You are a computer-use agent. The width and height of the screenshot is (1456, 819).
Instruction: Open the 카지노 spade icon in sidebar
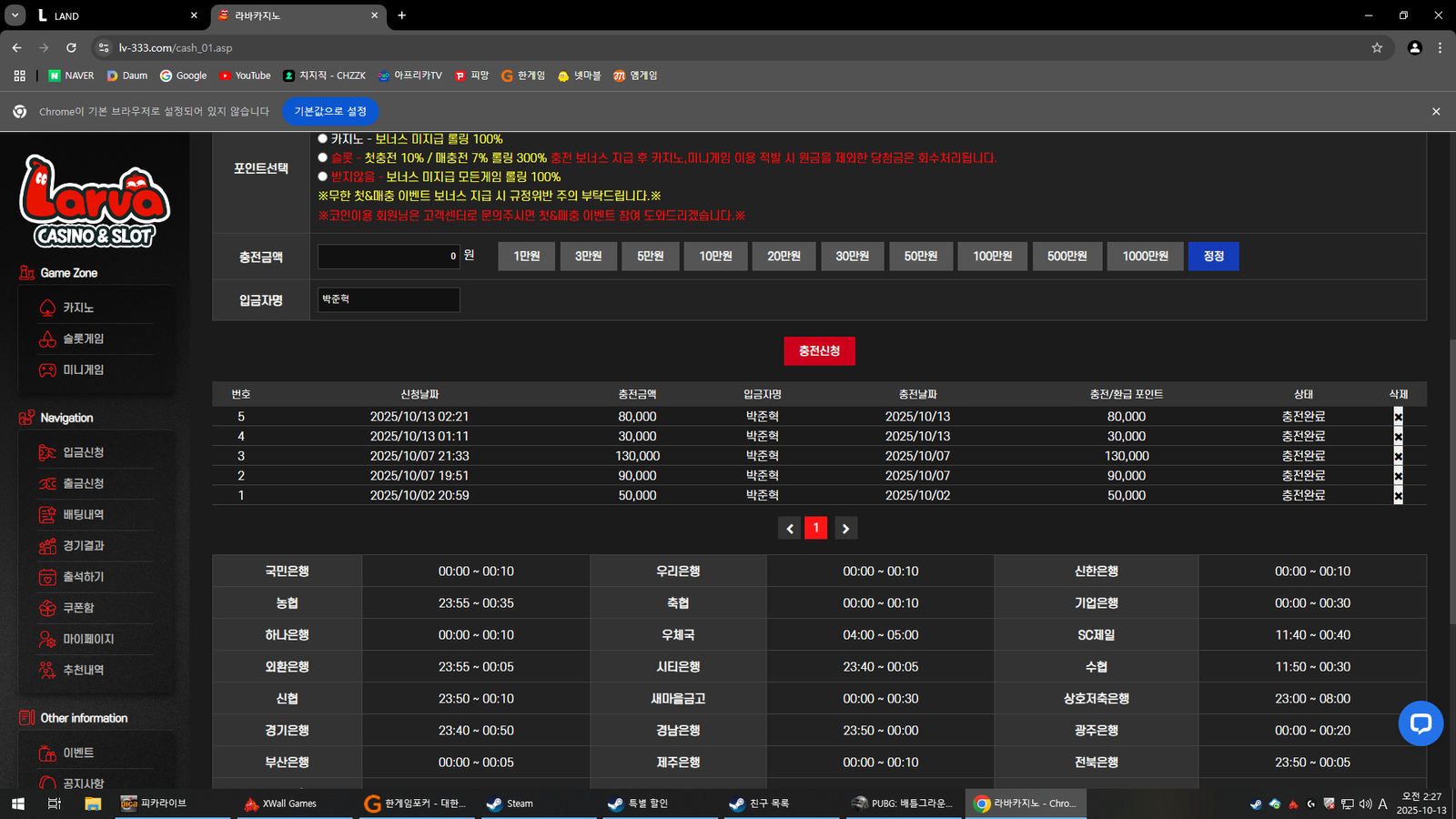pyautogui.click(x=47, y=308)
